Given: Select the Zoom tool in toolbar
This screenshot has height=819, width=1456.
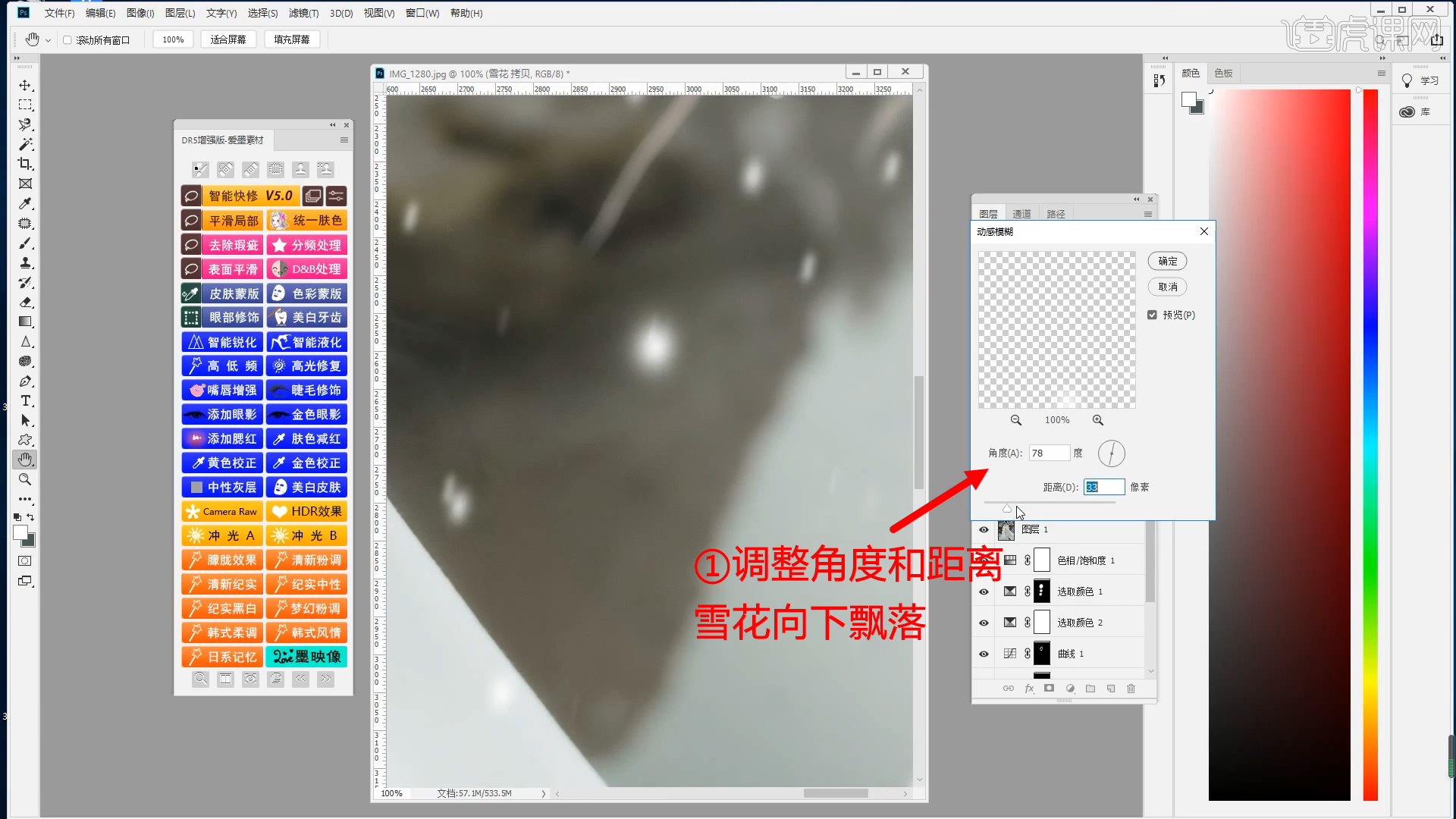Looking at the screenshot, I should (25, 479).
